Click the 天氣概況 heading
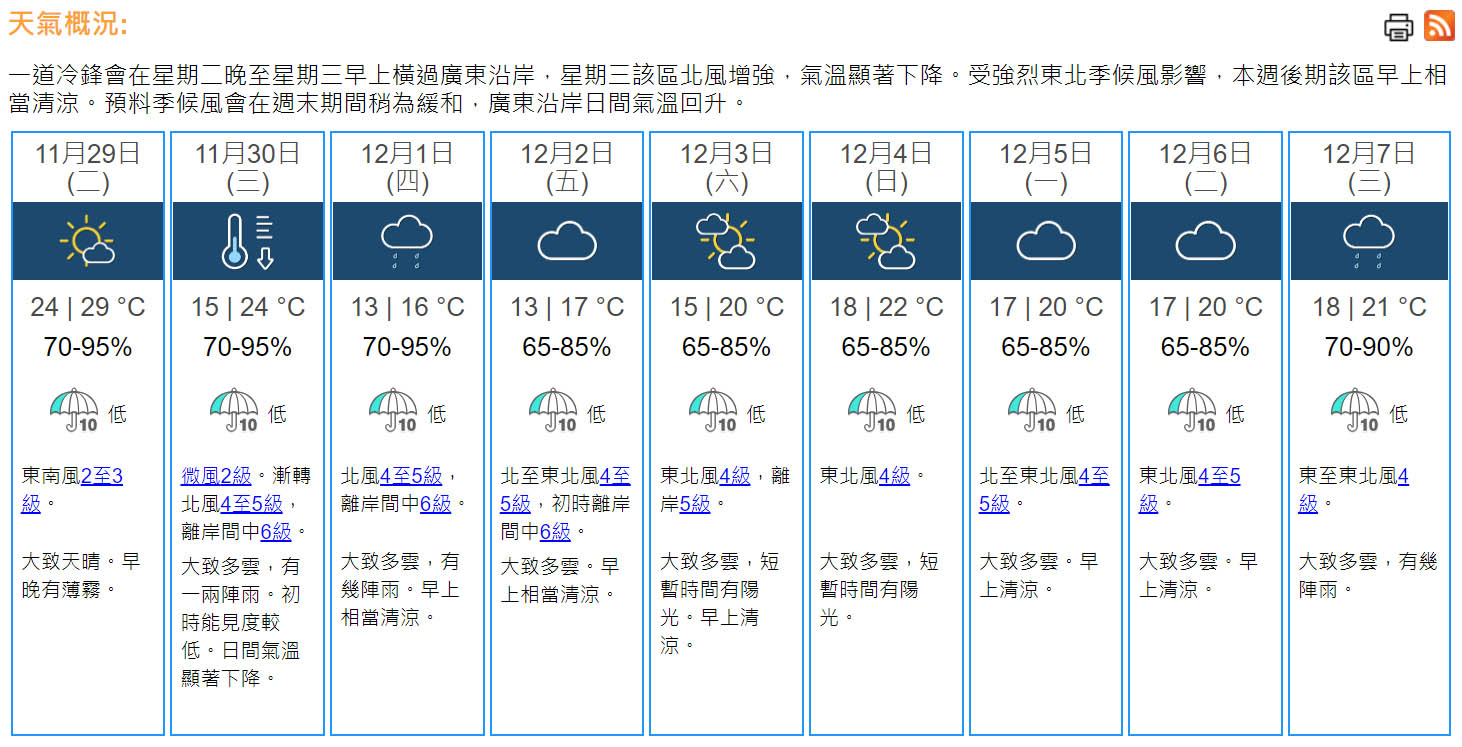Image resolution: width=1462 pixels, height=747 pixels. point(68,24)
